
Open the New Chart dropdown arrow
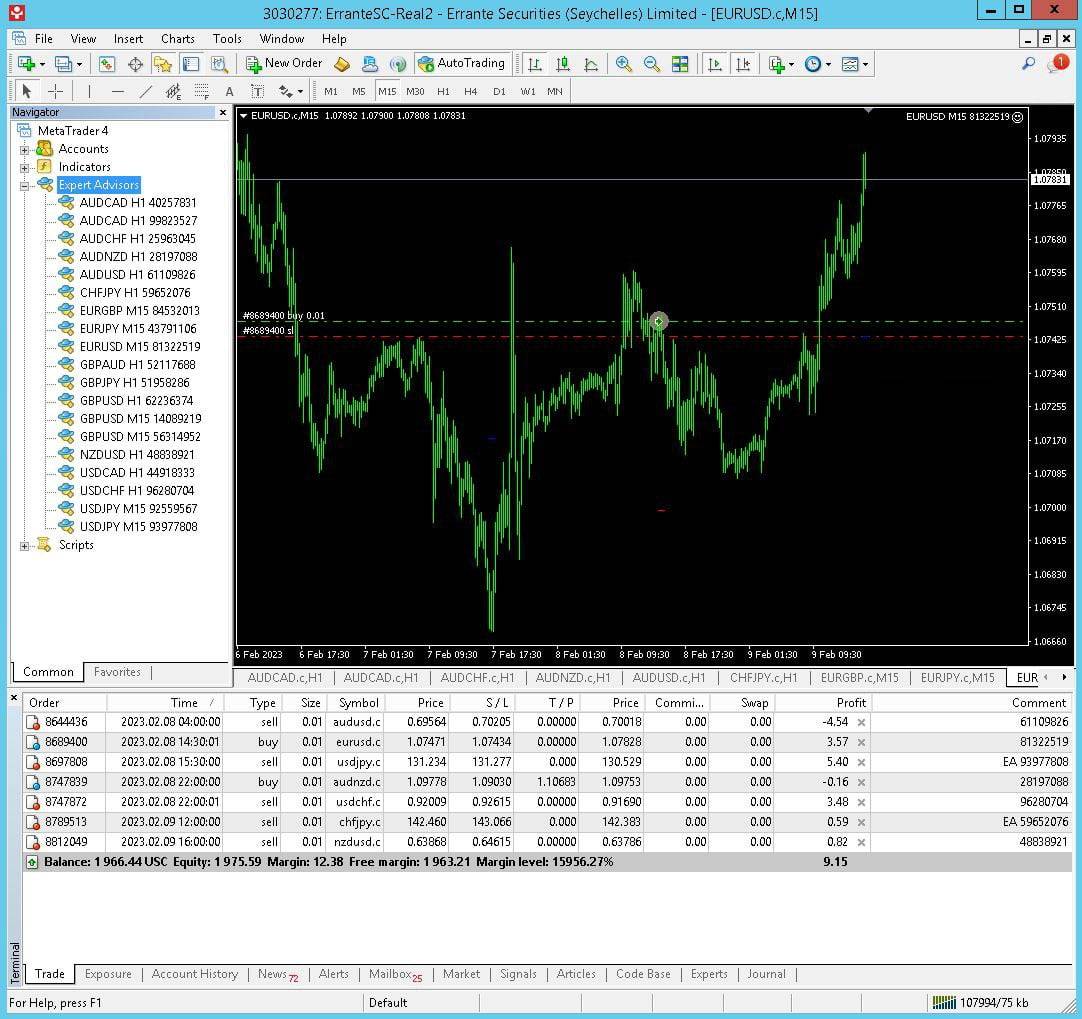[x=43, y=64]
